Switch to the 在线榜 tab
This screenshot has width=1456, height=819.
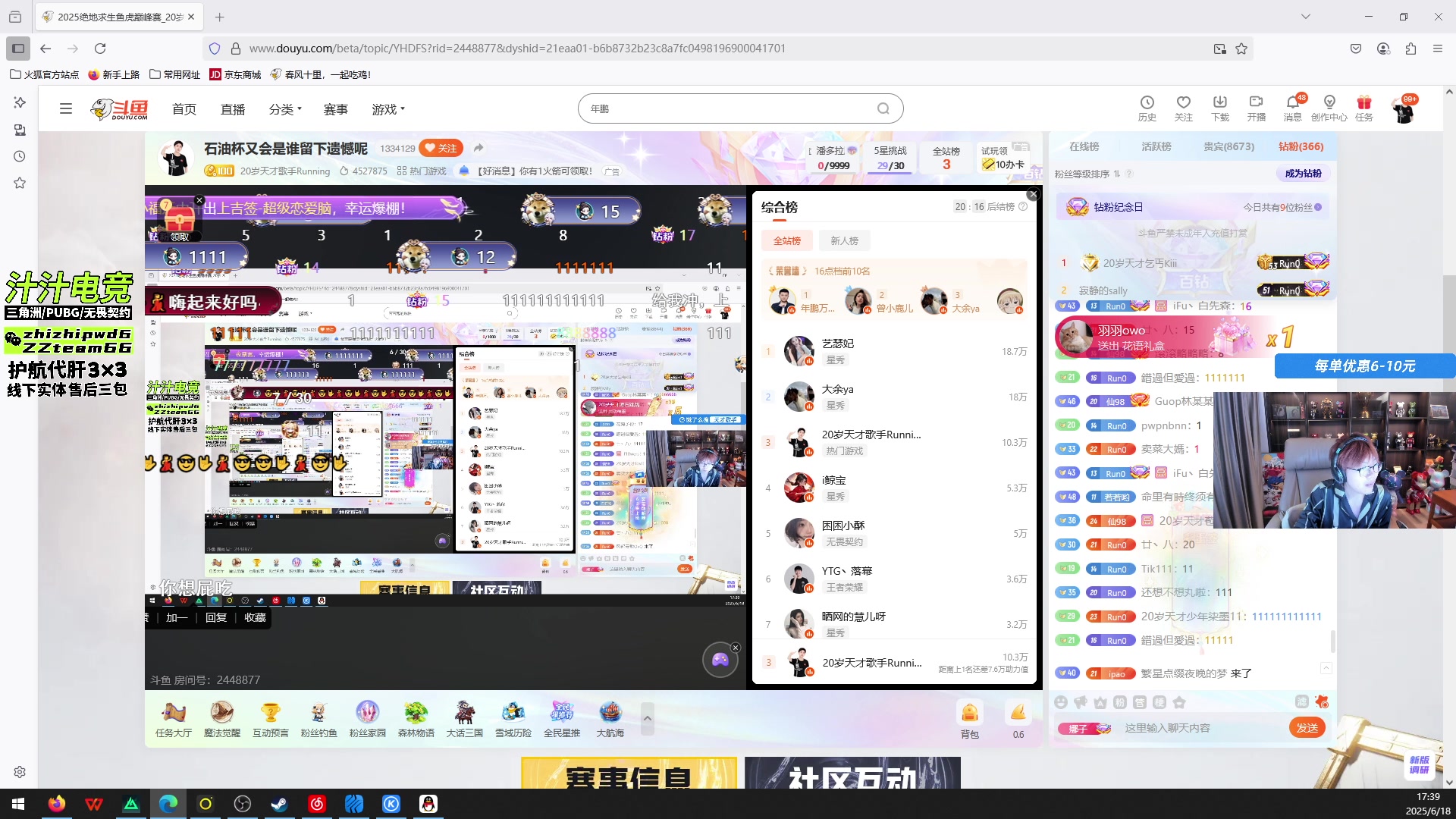coord(1084,146)
